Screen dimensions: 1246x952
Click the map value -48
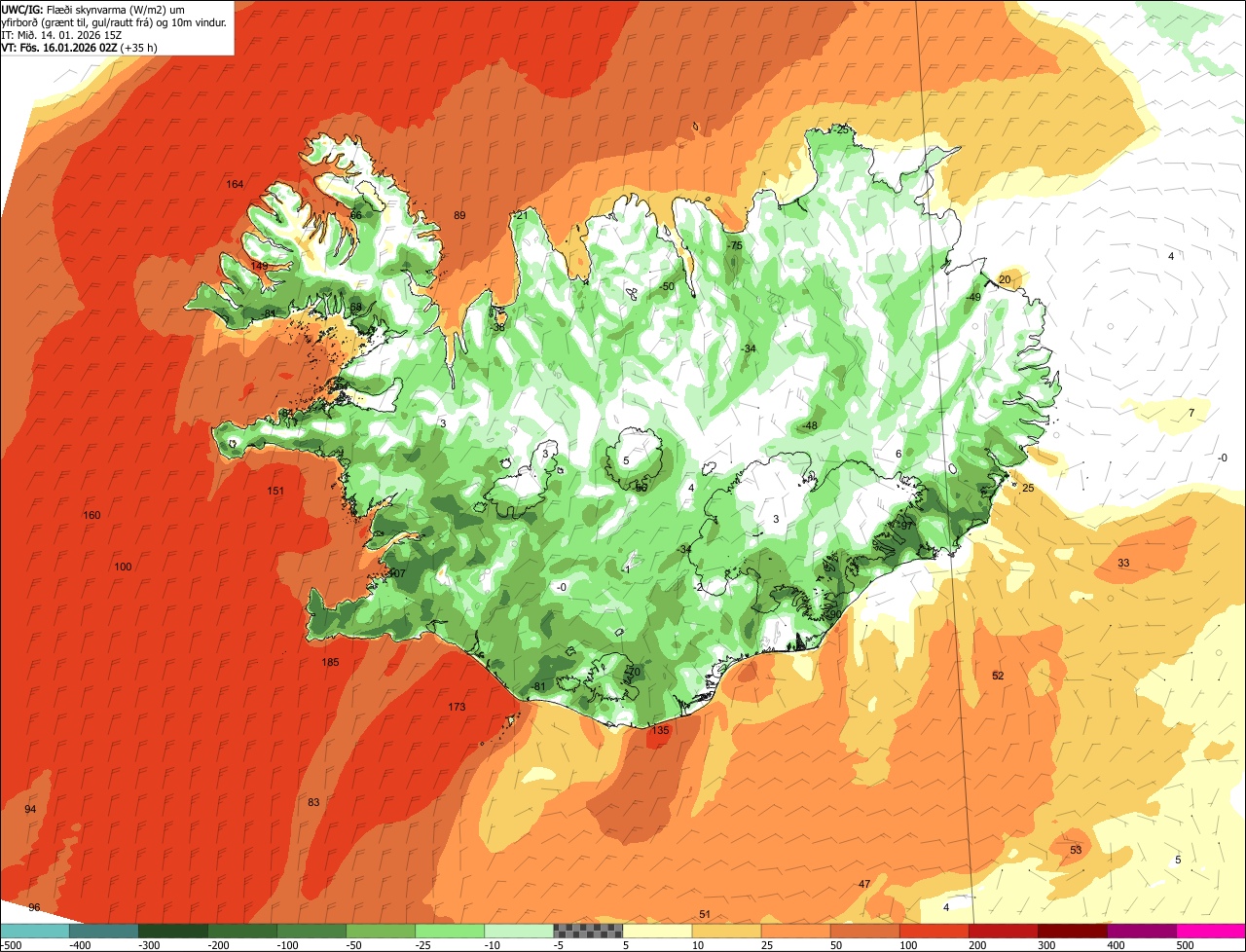click(809, 425)
